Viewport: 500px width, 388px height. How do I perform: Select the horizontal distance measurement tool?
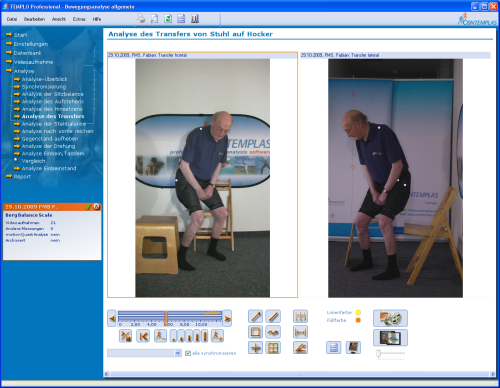pyautogui.click(x=300, y=332)
